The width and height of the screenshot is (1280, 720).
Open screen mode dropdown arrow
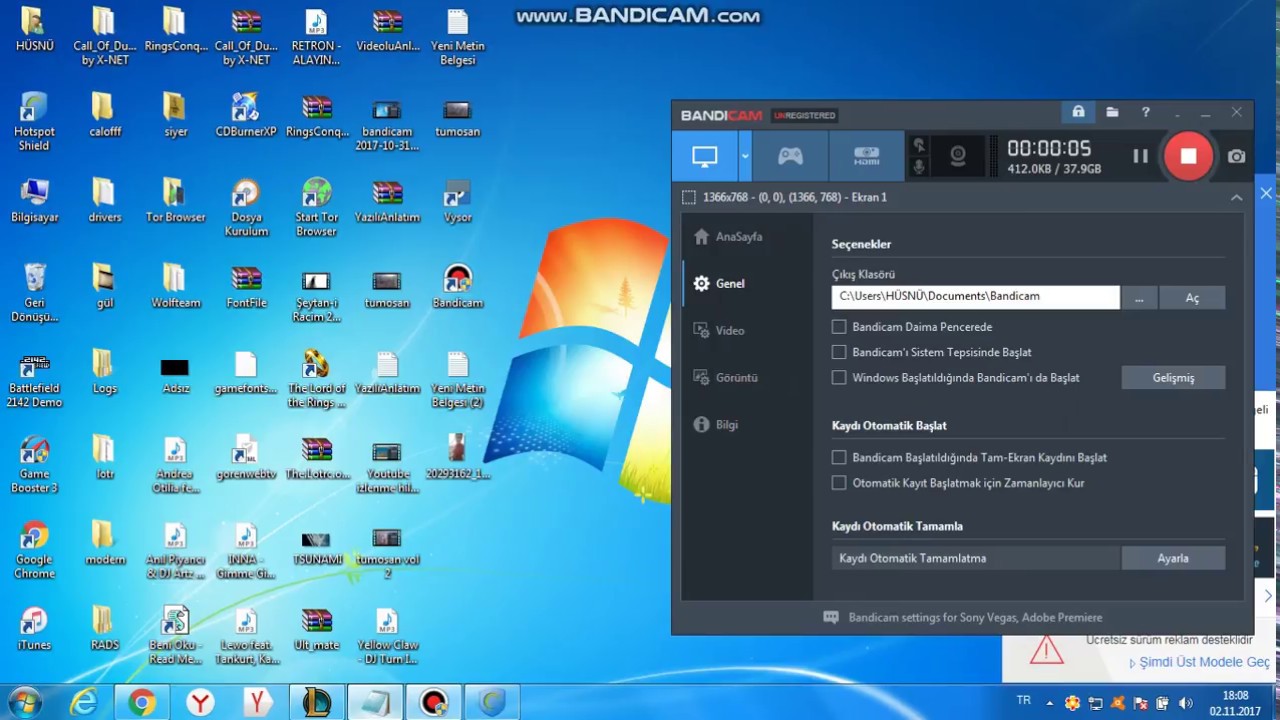(x=744, y=156)
